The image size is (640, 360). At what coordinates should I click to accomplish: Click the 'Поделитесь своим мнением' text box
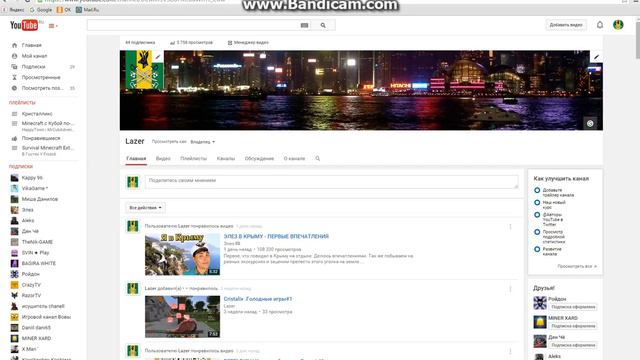pyautogui.click(x=331, y=182)
